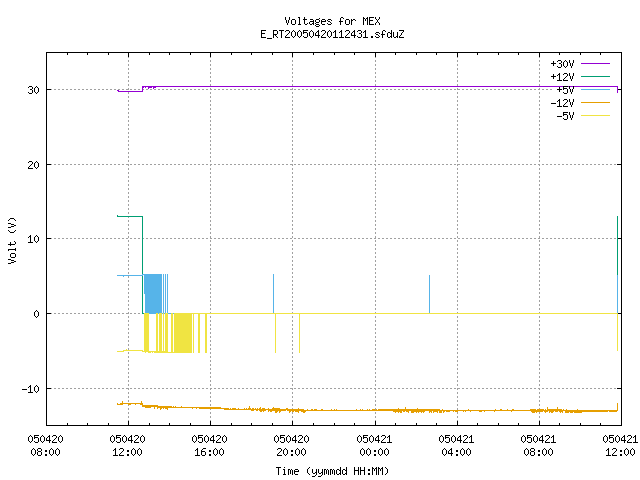Click the x-axis label '050421 04:00'

coord(456,446)
